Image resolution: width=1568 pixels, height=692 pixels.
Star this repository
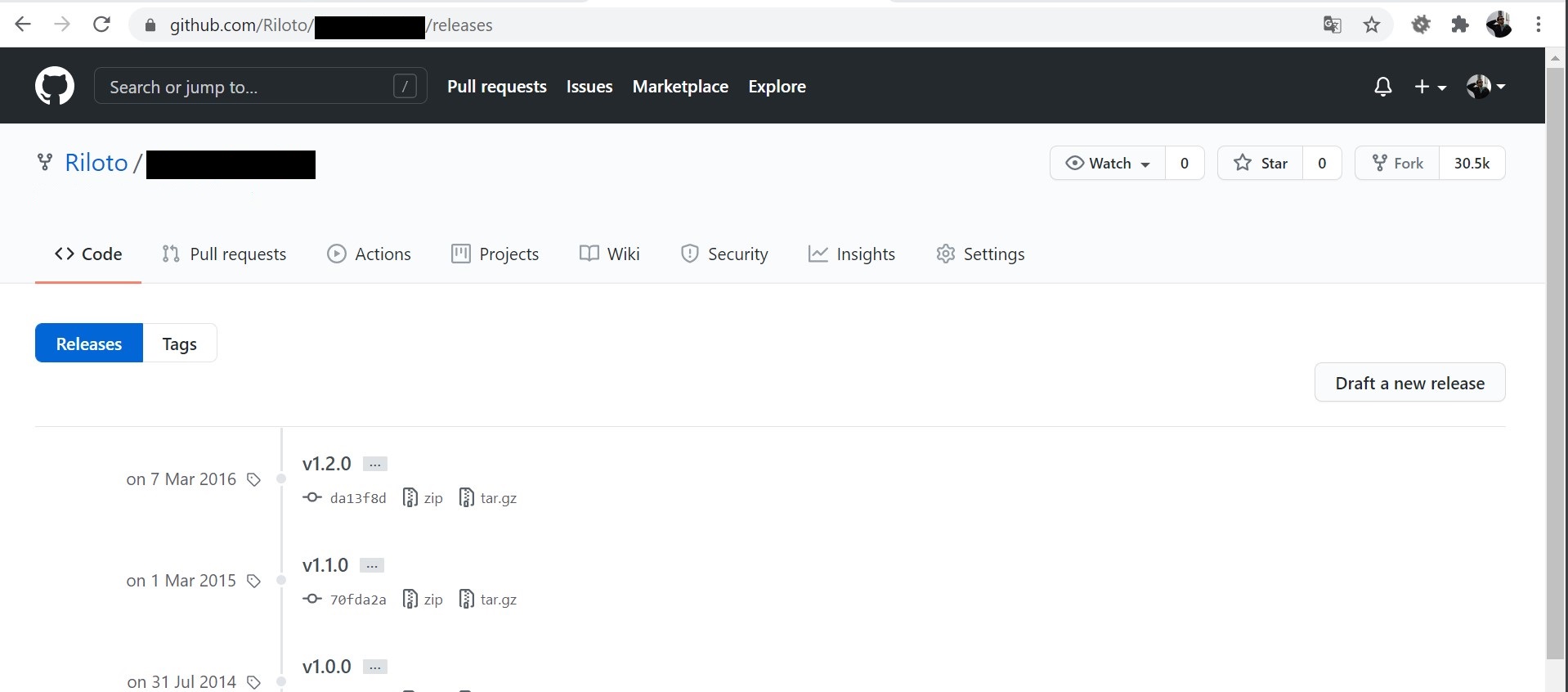click(x=1261, y=163)
